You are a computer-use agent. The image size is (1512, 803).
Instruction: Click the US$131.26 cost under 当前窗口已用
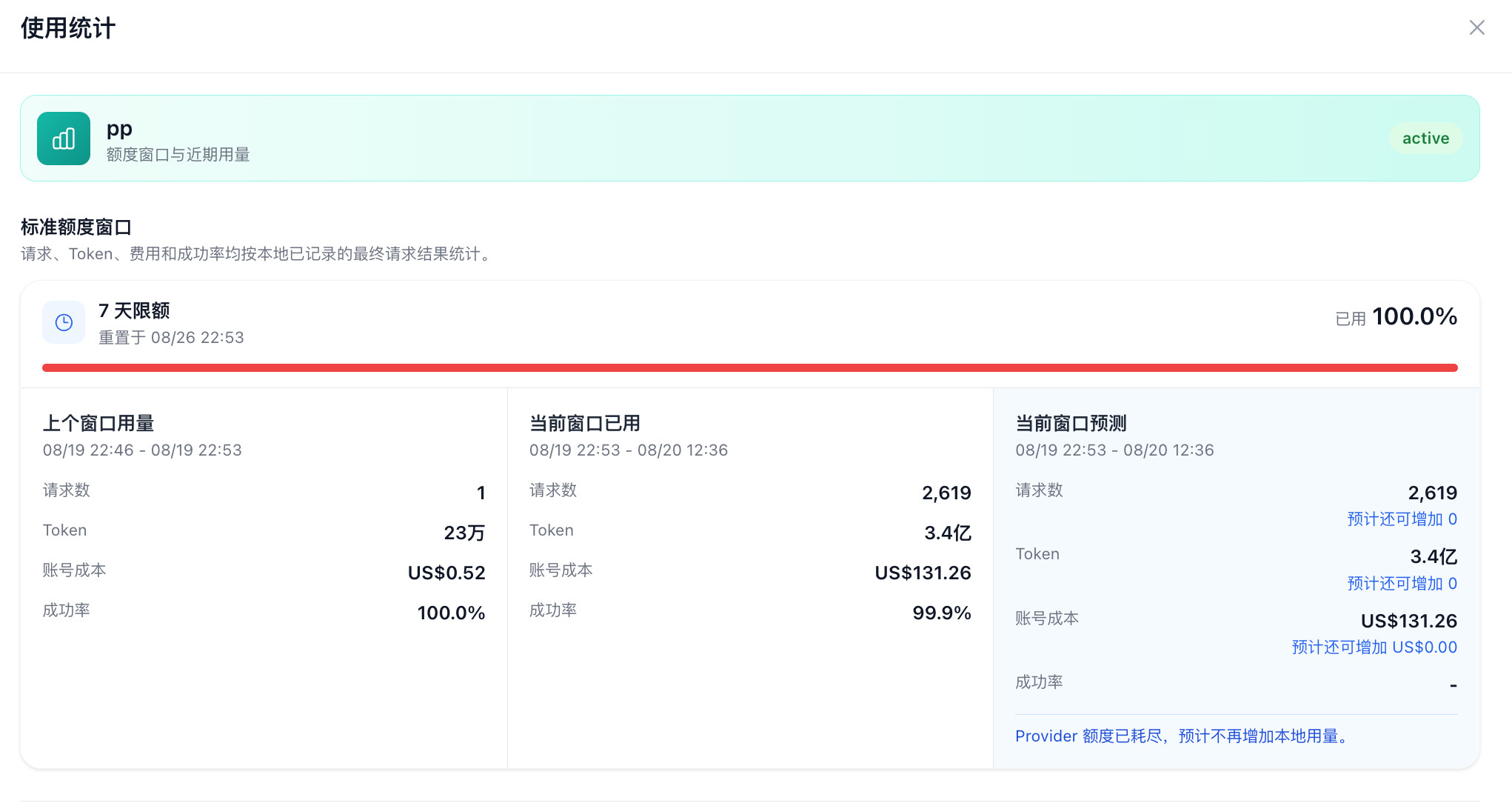923,573
